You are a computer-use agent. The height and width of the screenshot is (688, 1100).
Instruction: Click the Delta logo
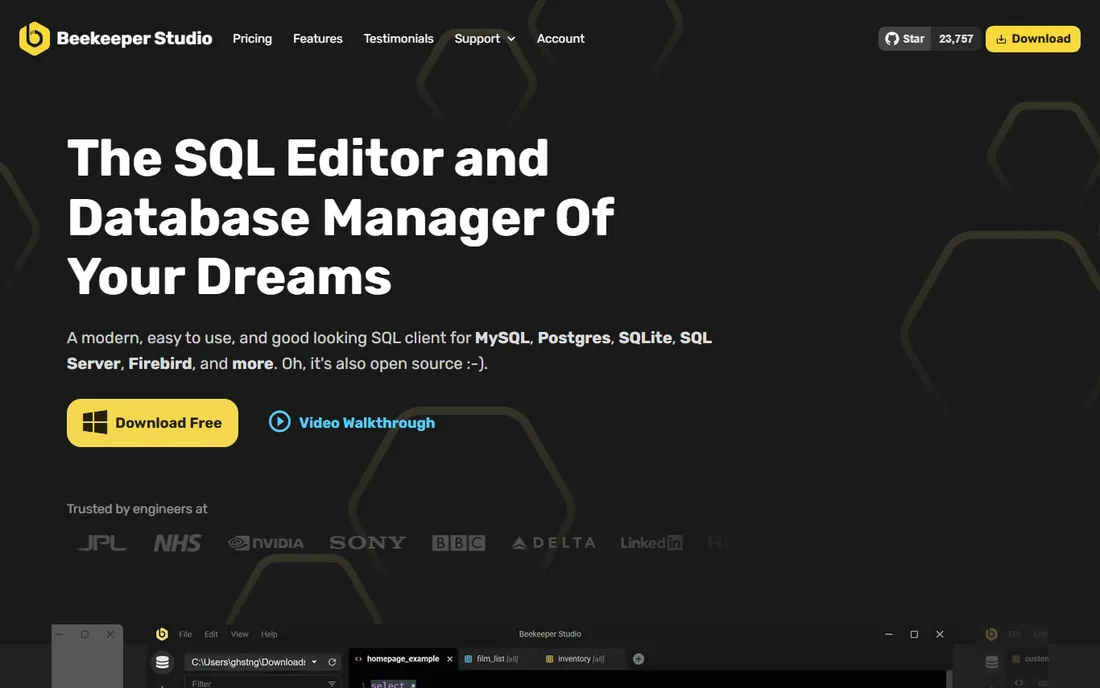point(554,543)
